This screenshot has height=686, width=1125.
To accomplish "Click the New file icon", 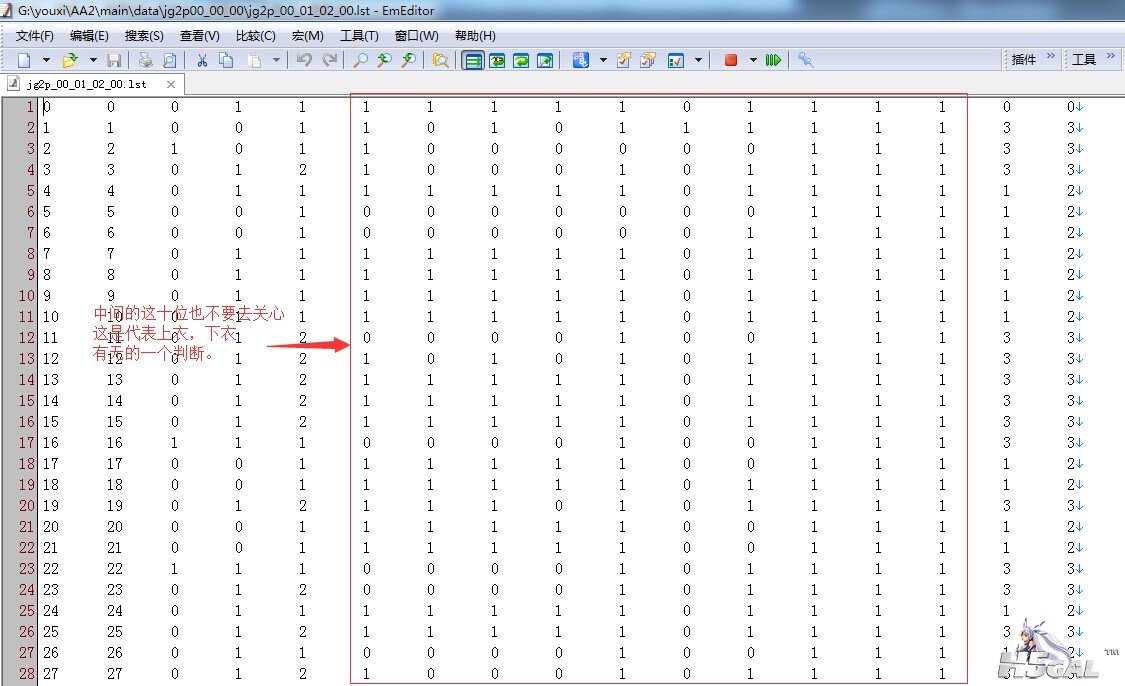I will (x=24, y=60).
